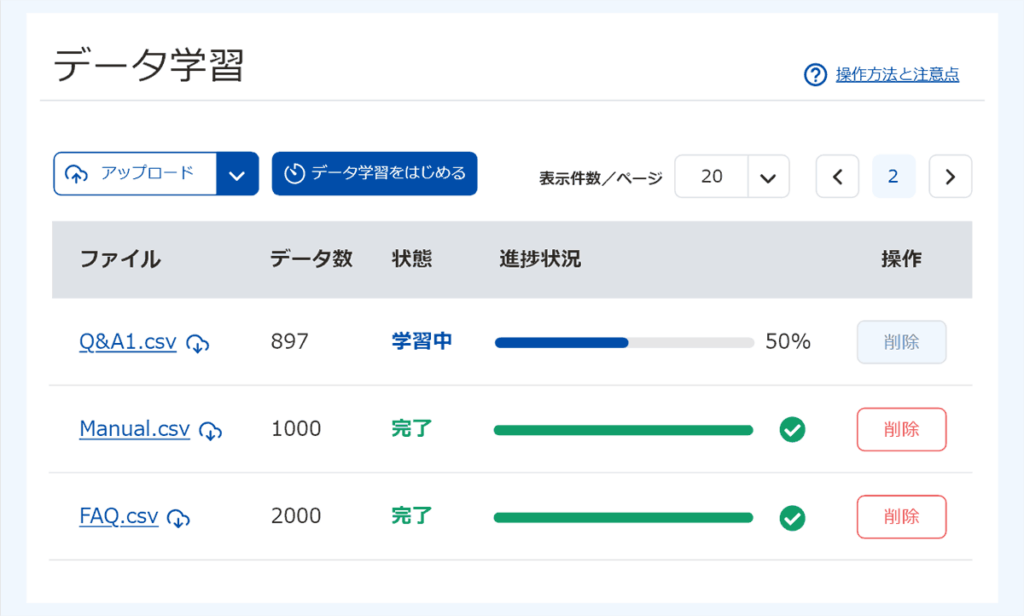Viewport: 1024px width, 616px height.
Task: Click green checkmark icon for Manual.csv
Action: coord(792,430)
